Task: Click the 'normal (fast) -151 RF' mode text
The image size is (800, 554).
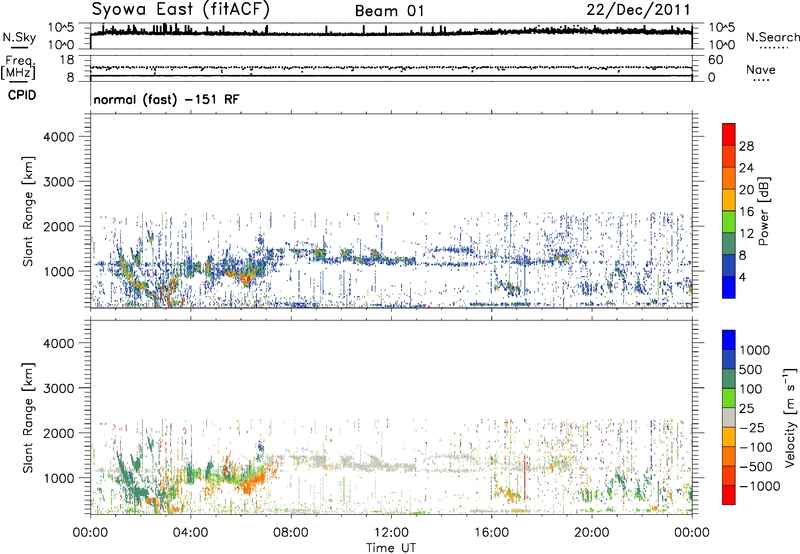Action: click(x=166, y=99)
